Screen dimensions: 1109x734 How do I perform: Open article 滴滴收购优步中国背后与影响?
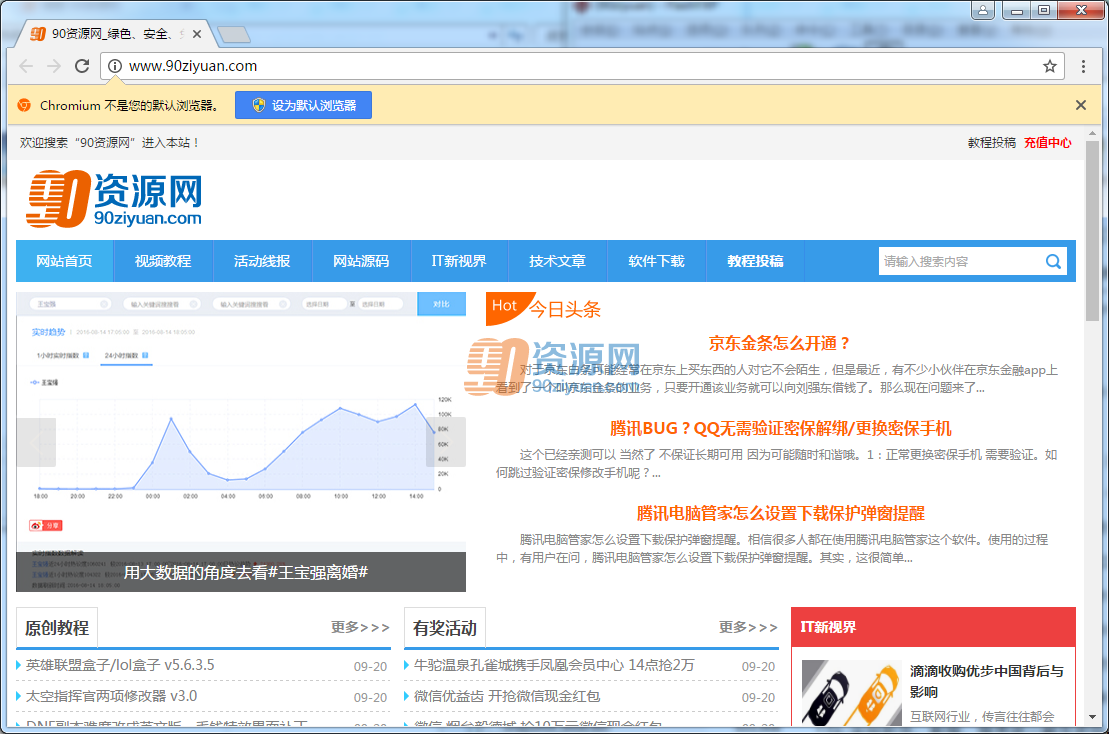click(x=987, y=681)
